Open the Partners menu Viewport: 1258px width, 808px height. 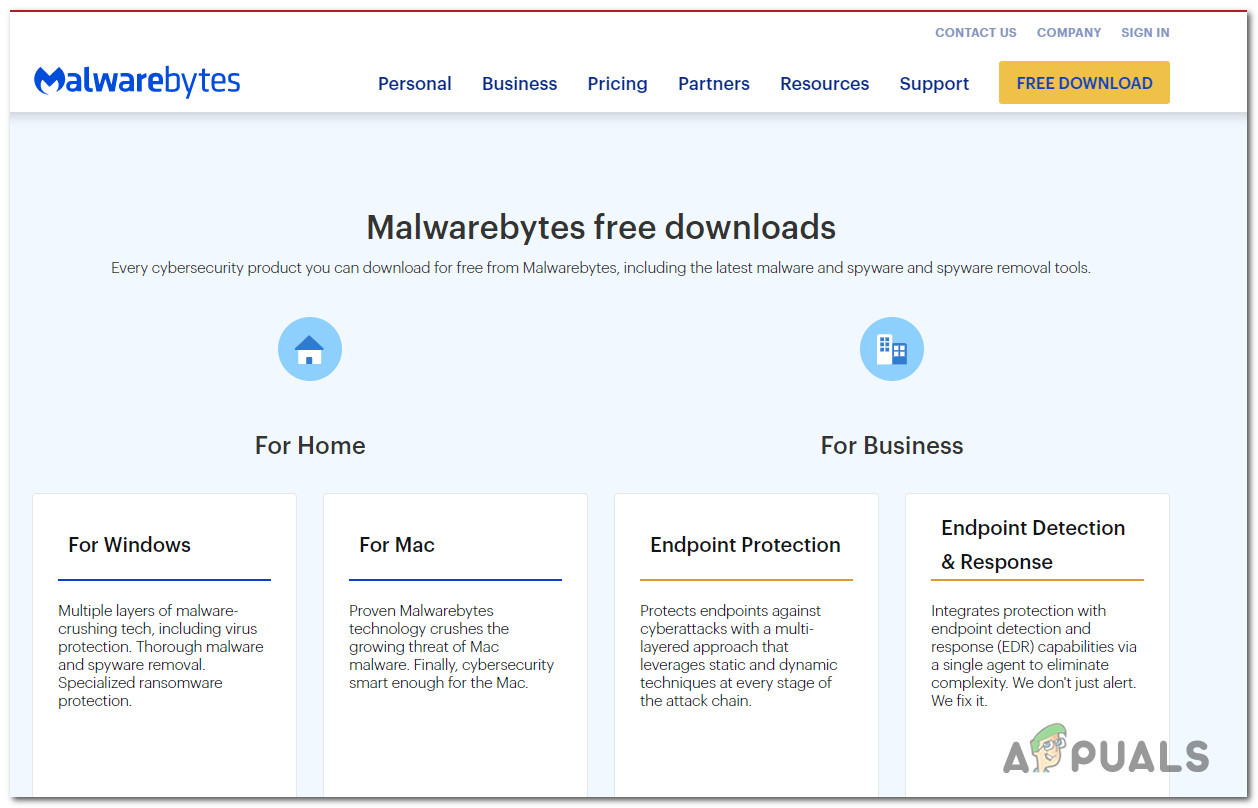[x=713, y=84]
